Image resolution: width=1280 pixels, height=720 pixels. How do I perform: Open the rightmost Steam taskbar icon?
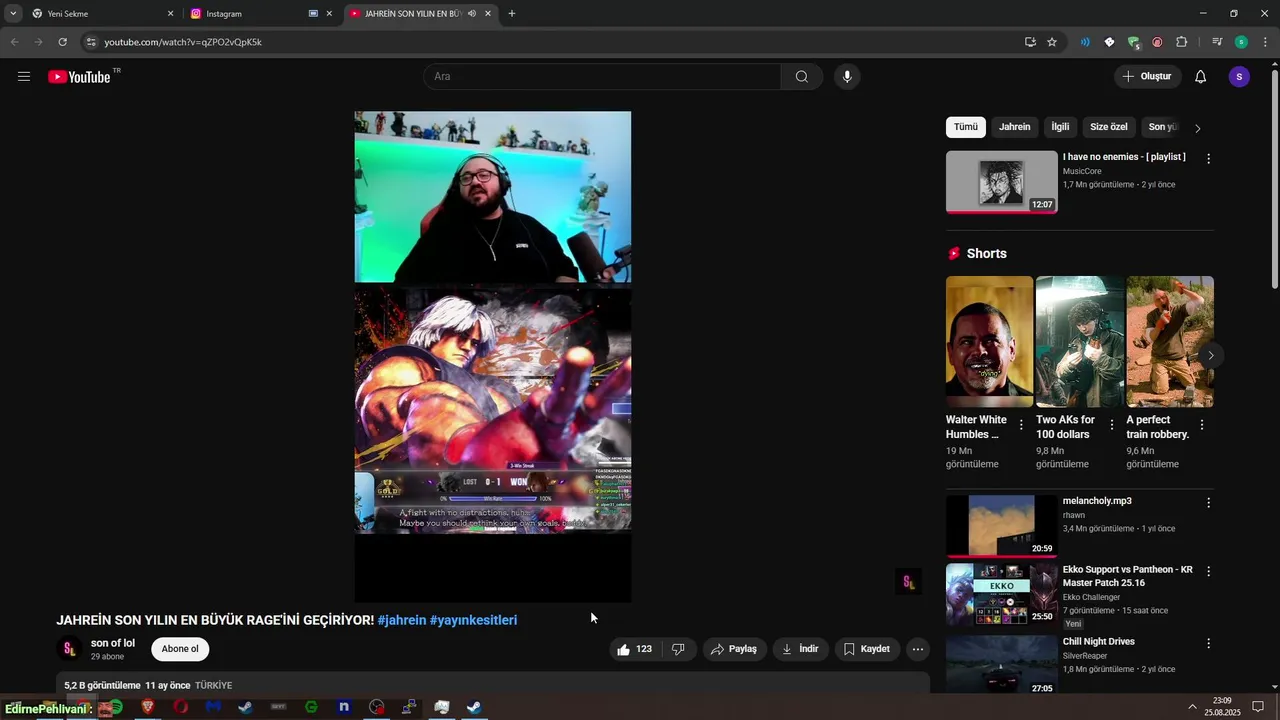pyautogui.click(x=475, y=707)
